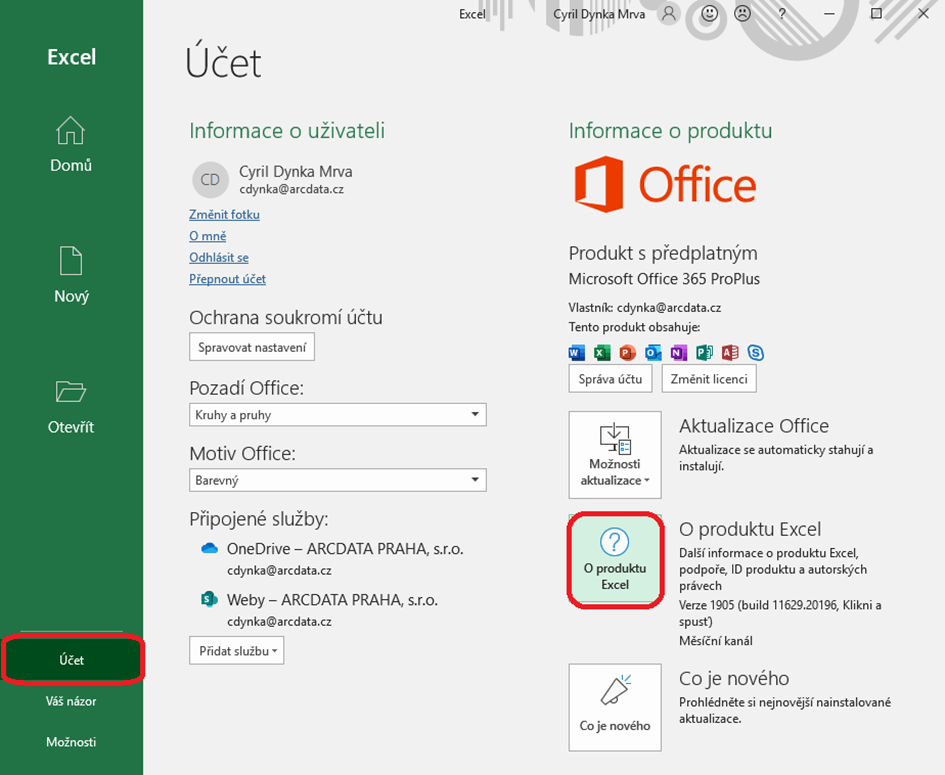945x775 pixels.
Task: Click Změnit licenci button
Action: pos(709,379)
